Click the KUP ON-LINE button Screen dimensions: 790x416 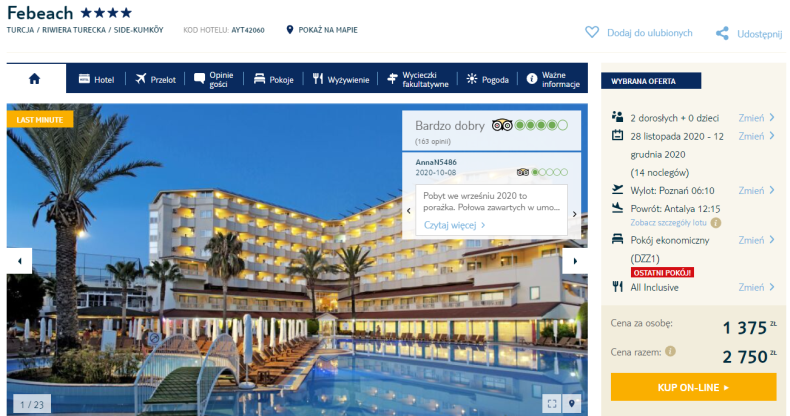tap(693, 387)
